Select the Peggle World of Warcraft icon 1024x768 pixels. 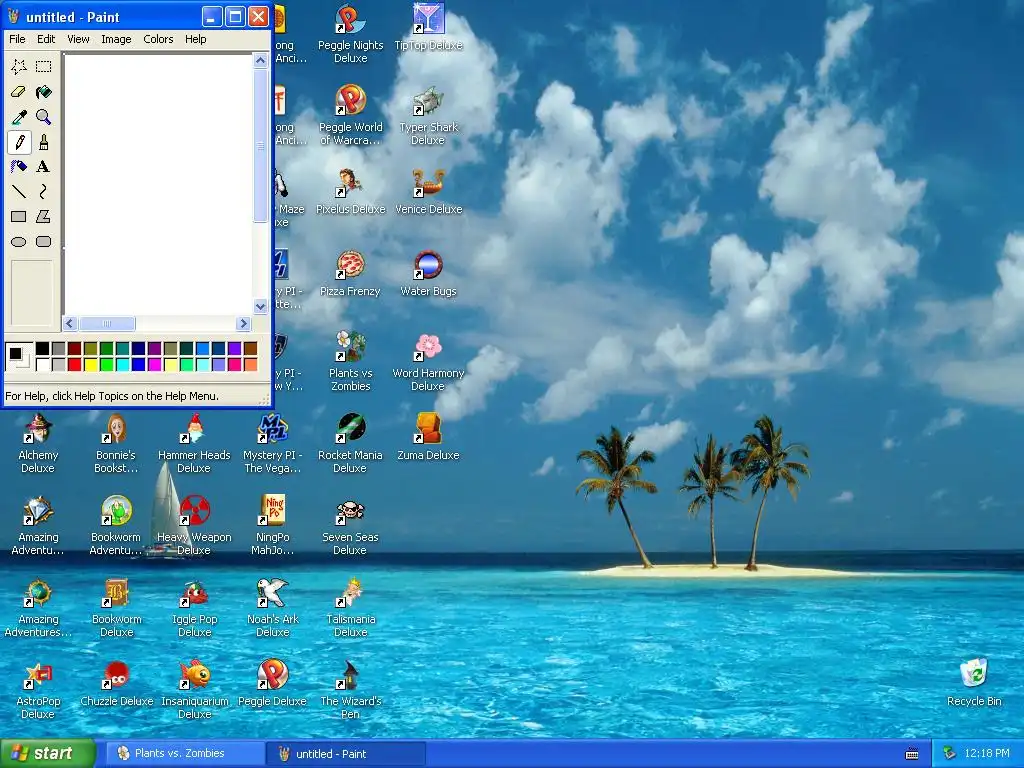pyautogui.click(x=351, y=115)
